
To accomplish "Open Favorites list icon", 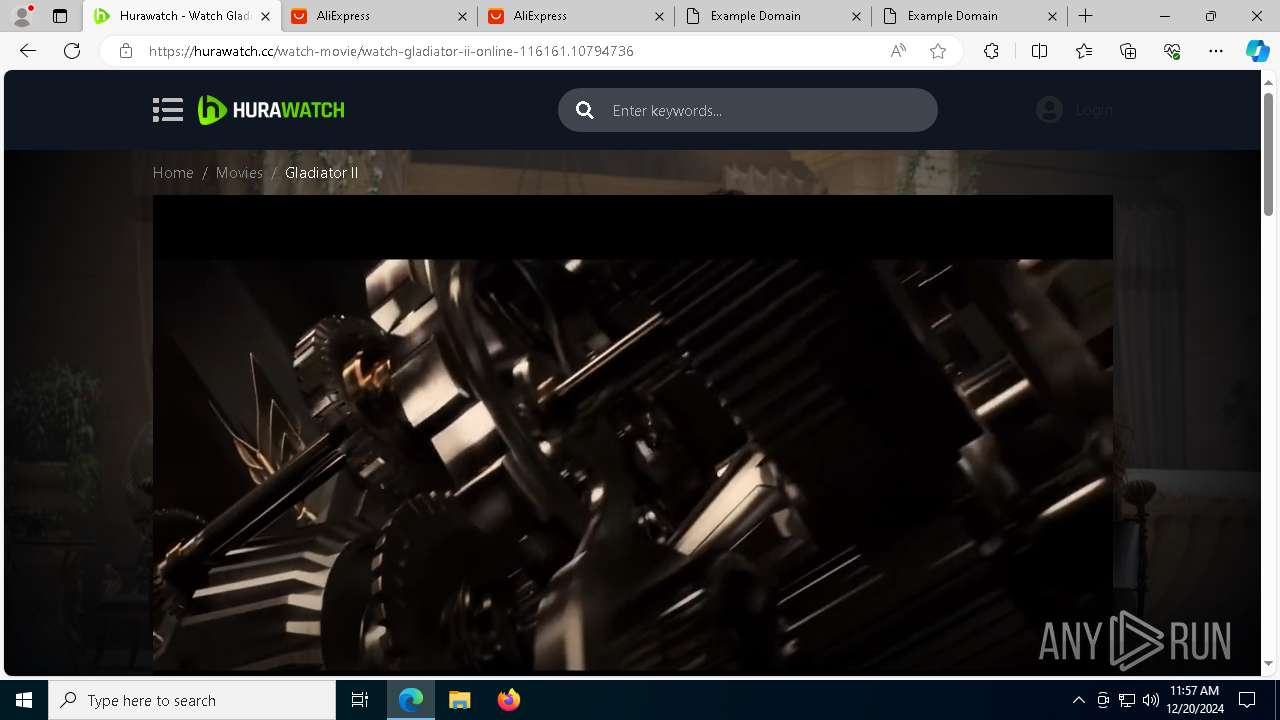I will click(x=1084, y=51).
